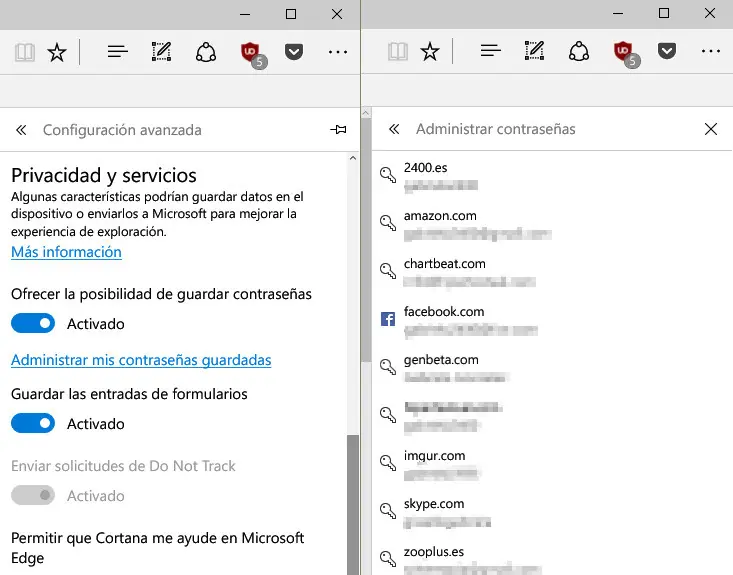Close the Administrar contraseñas panel

[711, 129]
